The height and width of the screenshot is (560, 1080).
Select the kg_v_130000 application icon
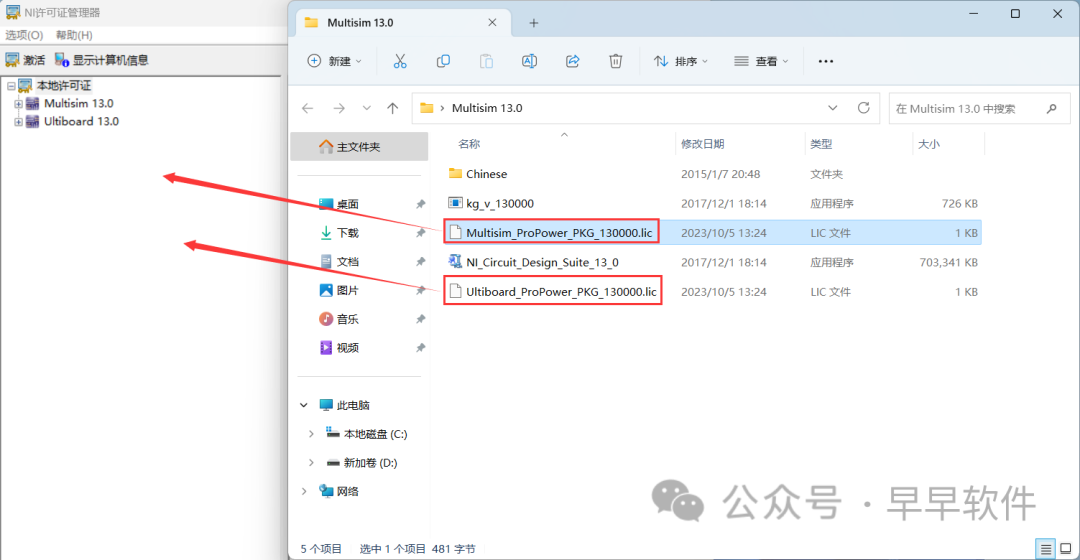[455, 203]
